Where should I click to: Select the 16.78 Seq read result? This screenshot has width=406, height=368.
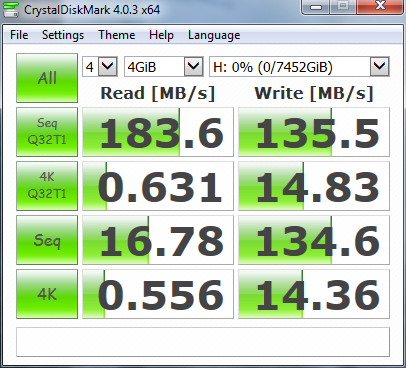click(x=158, y=240)
